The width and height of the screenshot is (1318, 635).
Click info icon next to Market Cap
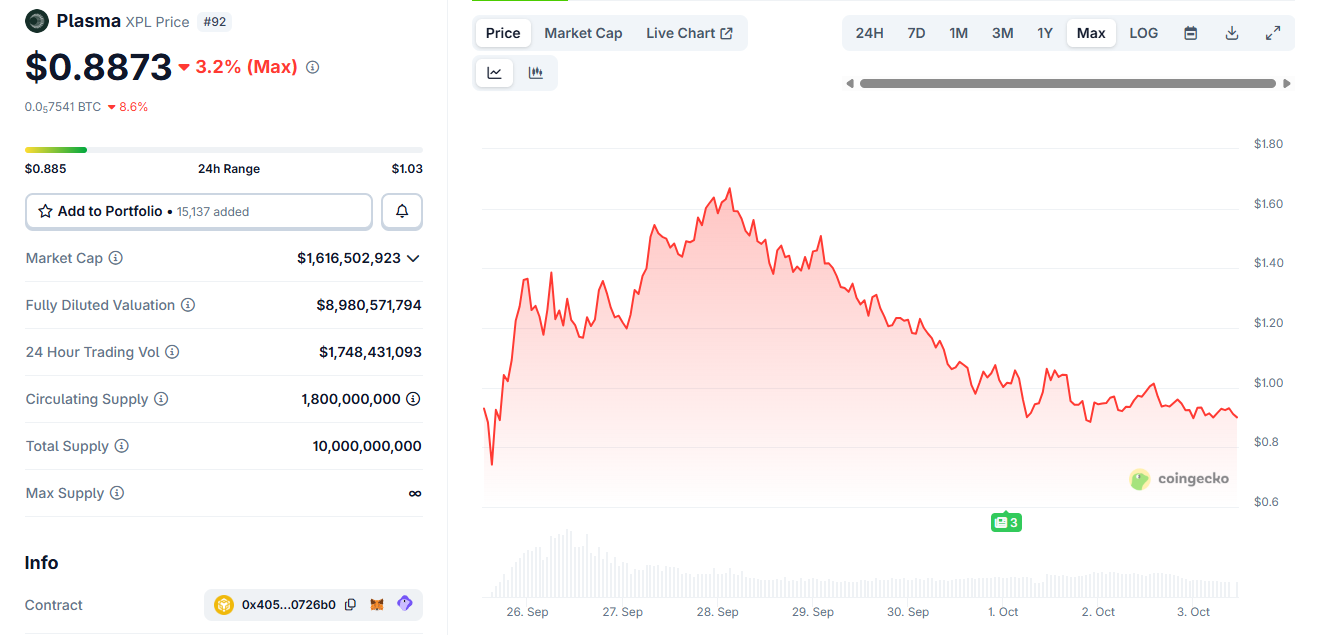pyautogui.click(x=116, y=258)
